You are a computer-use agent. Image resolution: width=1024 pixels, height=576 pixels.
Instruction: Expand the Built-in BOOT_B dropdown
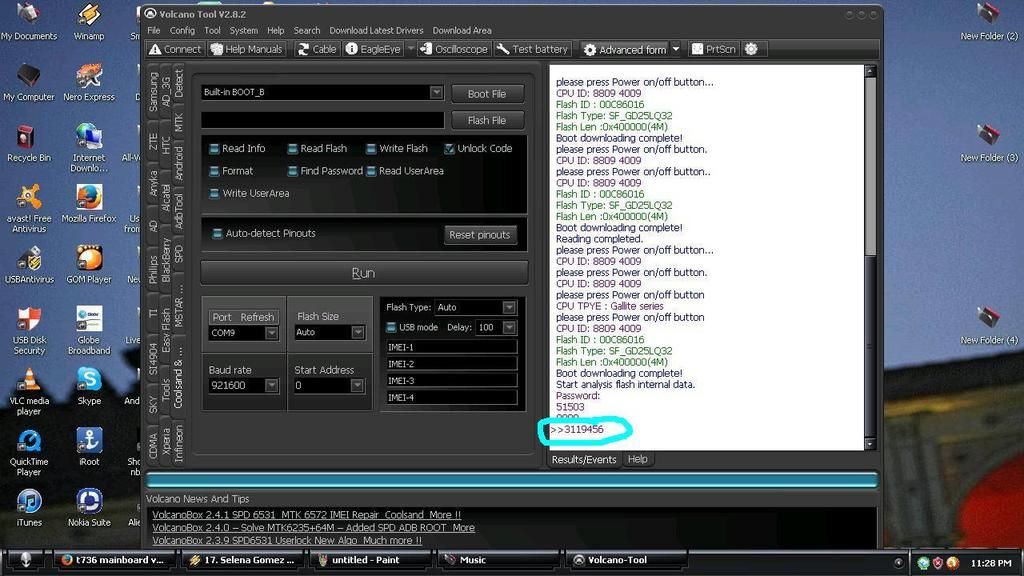point(436,92)
